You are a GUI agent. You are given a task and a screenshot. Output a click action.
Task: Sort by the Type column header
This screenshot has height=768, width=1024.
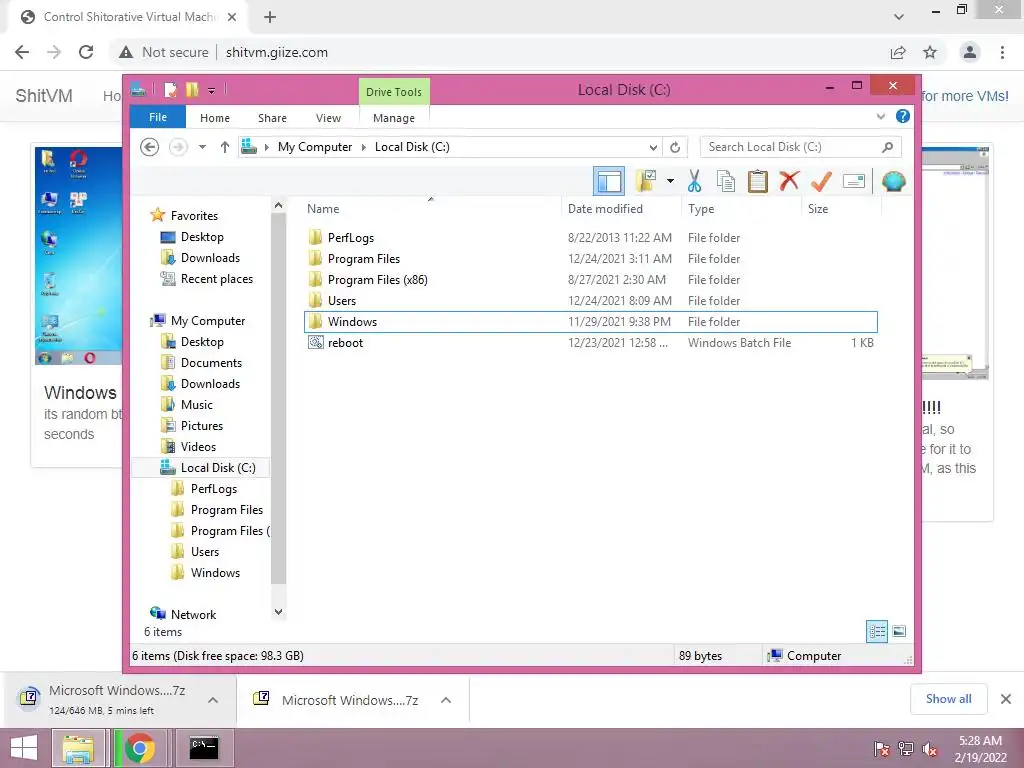point(741,209)
